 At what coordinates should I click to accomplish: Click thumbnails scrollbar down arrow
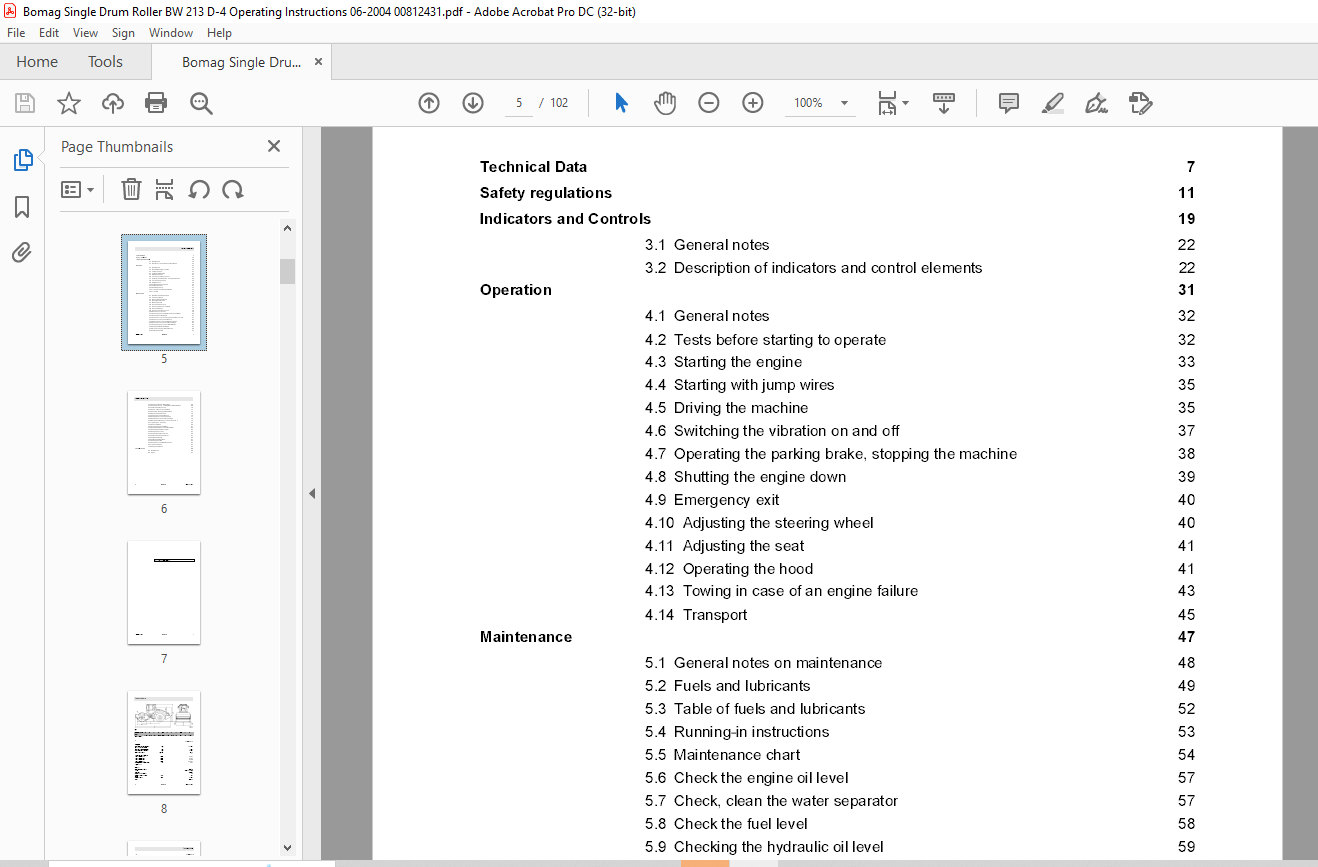point(288,848)
